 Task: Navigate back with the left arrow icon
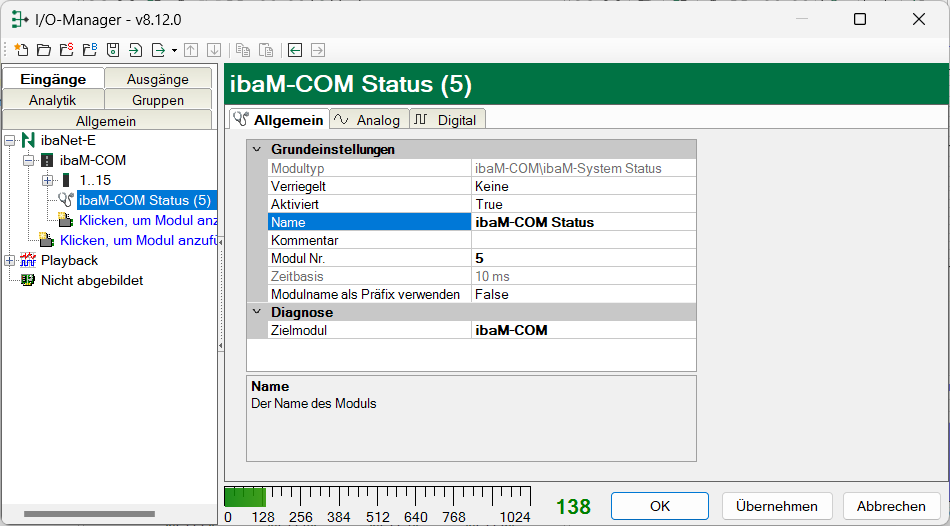coord(295,50)
